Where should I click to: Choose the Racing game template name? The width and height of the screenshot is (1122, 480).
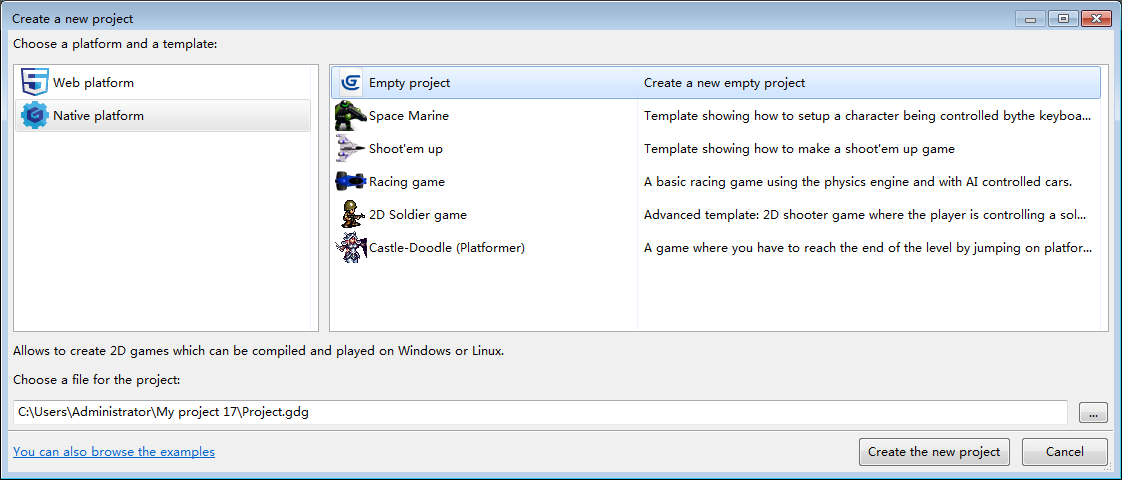(407, 182)
